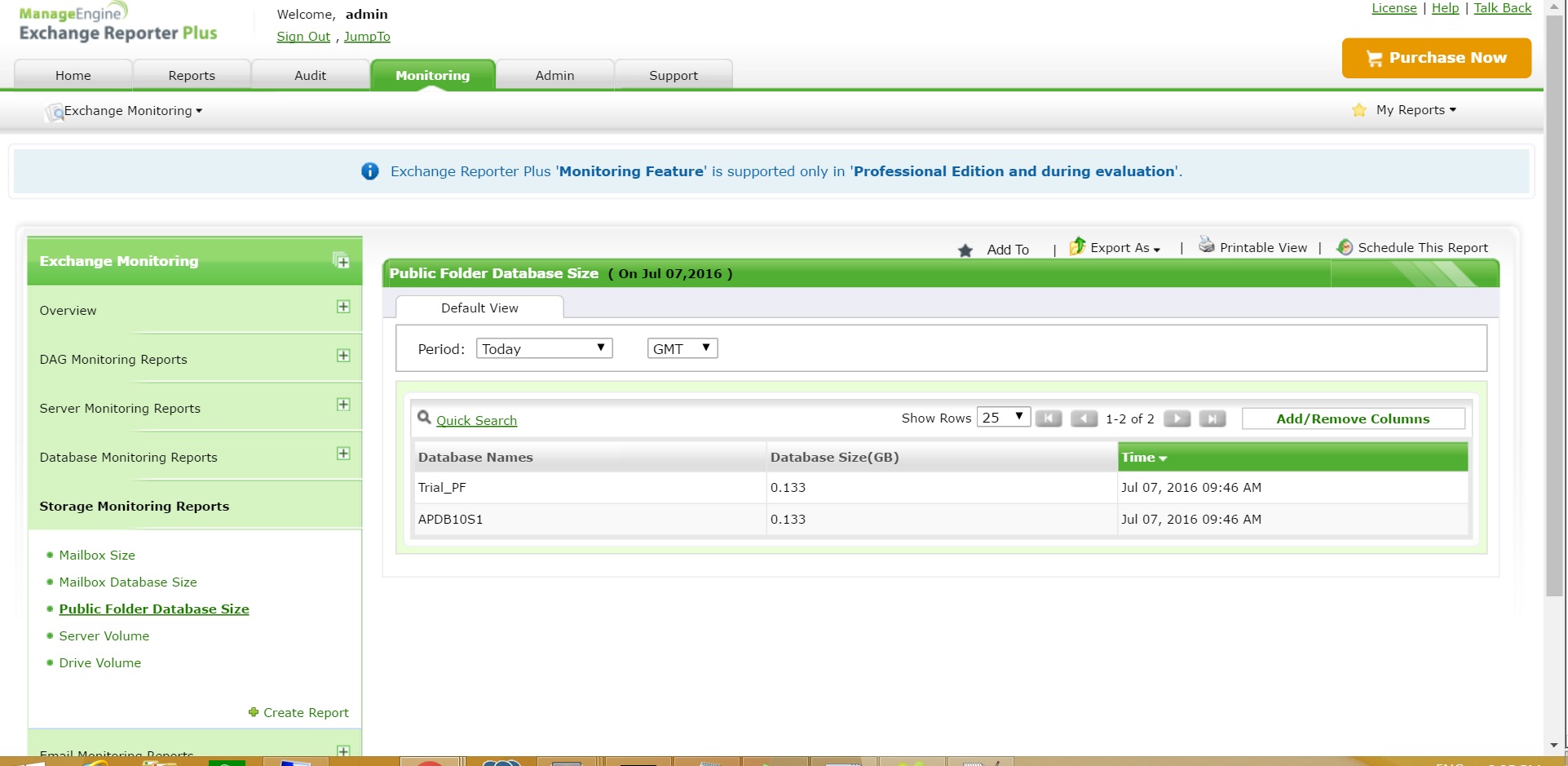
Task: Open the Help link
Action: 1446,8
